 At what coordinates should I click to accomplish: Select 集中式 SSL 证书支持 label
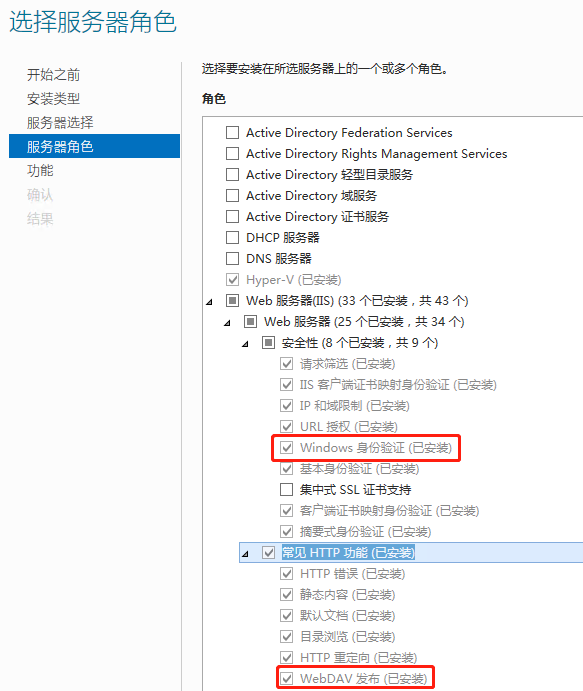[355, 490]
